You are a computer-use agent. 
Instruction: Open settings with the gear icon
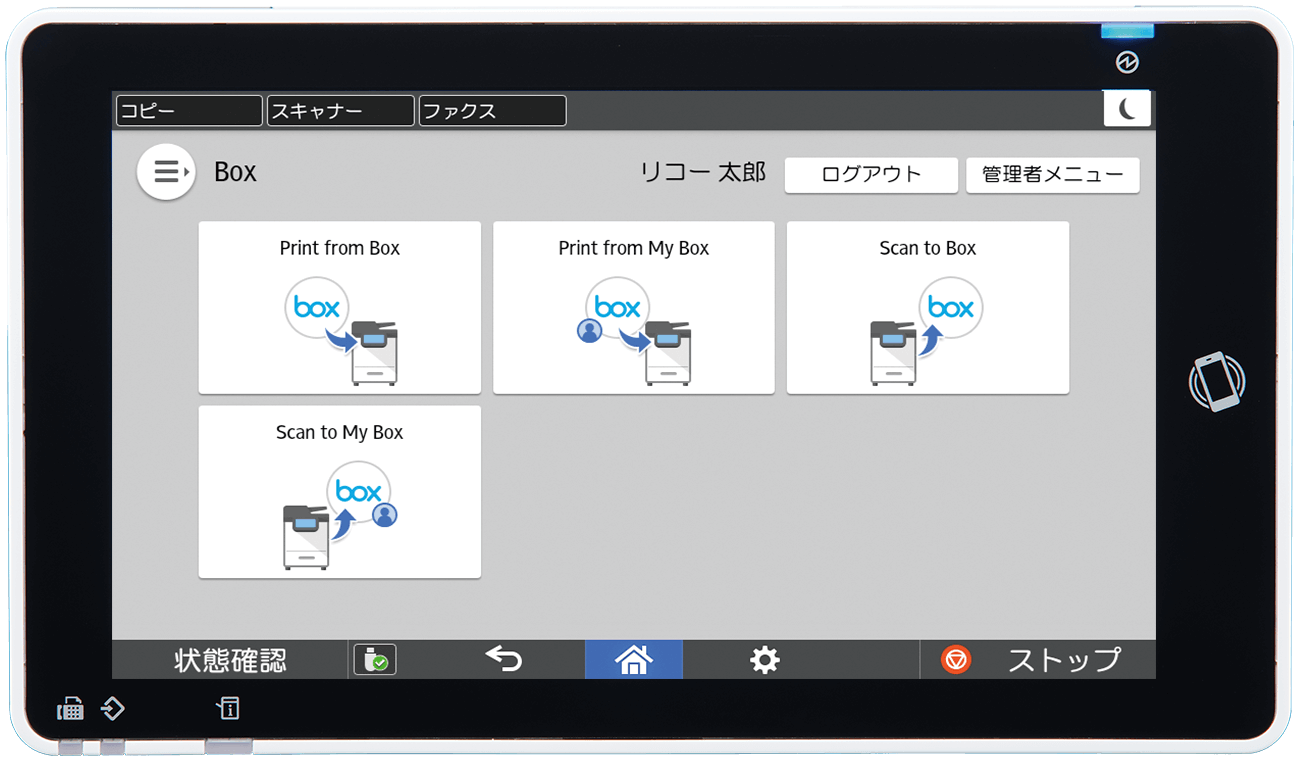tap(765, 660)
